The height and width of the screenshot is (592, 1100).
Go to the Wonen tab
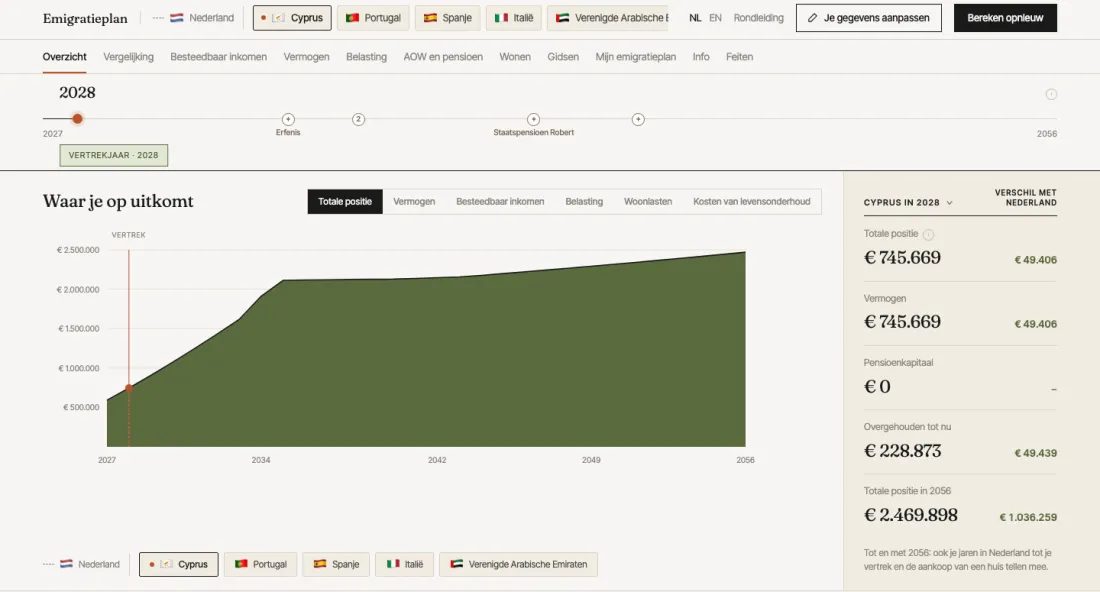[515, 57]
